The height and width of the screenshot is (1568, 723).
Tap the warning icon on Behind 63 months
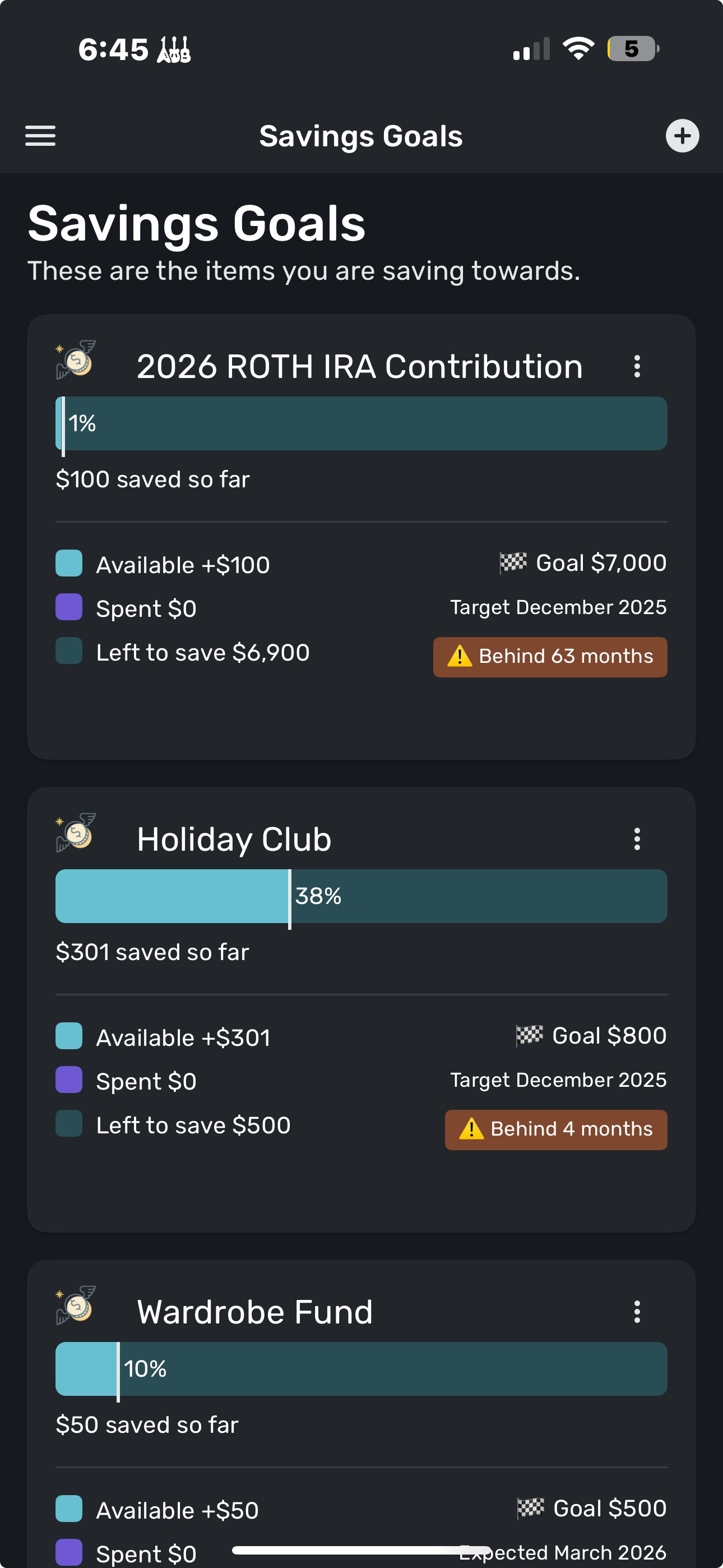click(x=460, y=656)
